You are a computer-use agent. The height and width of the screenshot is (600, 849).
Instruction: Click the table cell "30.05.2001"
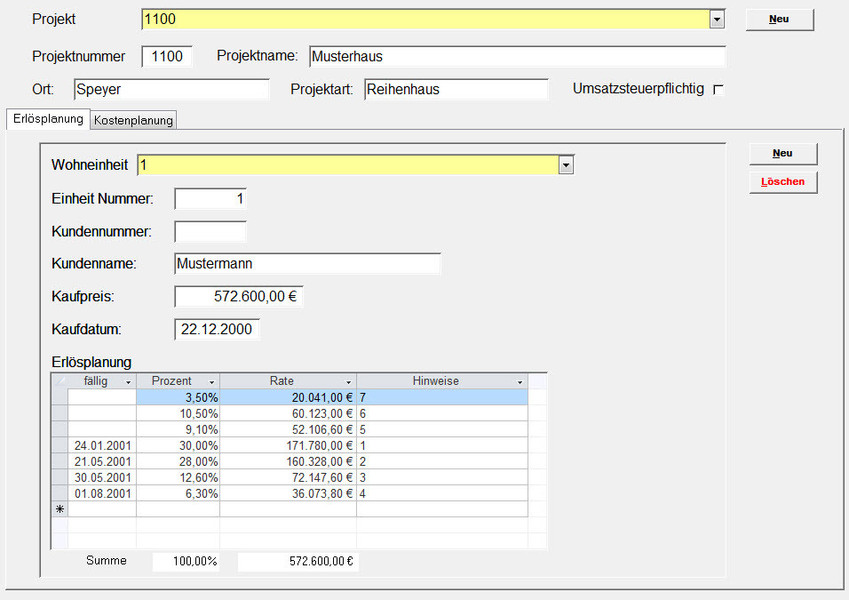pyautogui.click(x=102, y=478)
